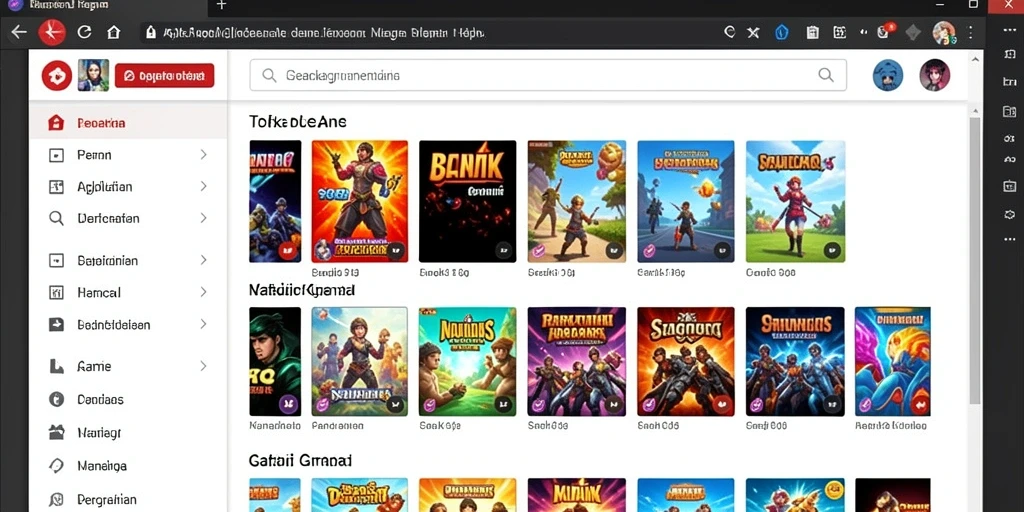Expand the Uerlcraten sidebar chevron
Image resolution: width=1024 pixels, height=512 pixels.
click(203, 218)
